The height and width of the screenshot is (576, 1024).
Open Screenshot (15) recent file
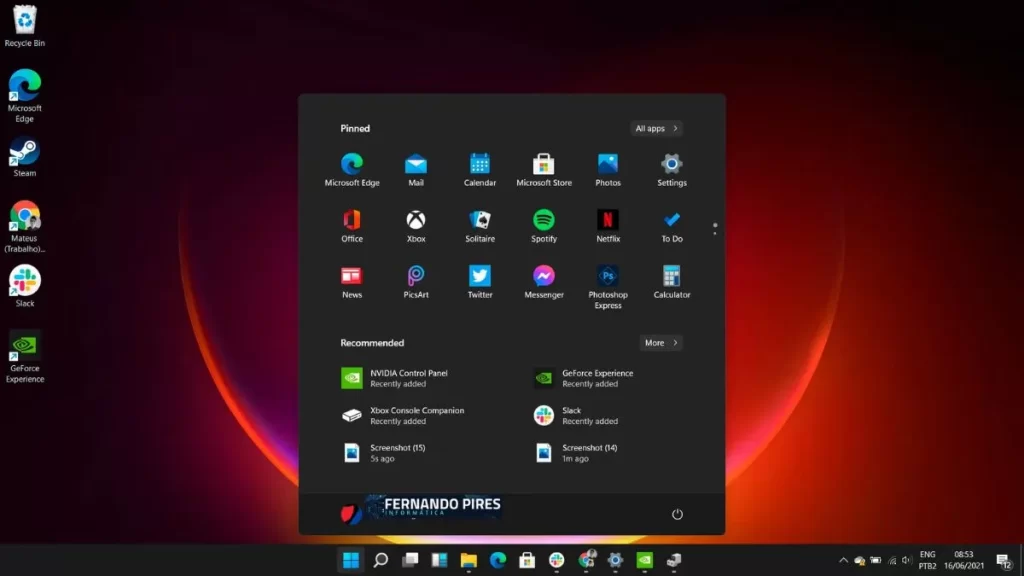tap(383, 453)
